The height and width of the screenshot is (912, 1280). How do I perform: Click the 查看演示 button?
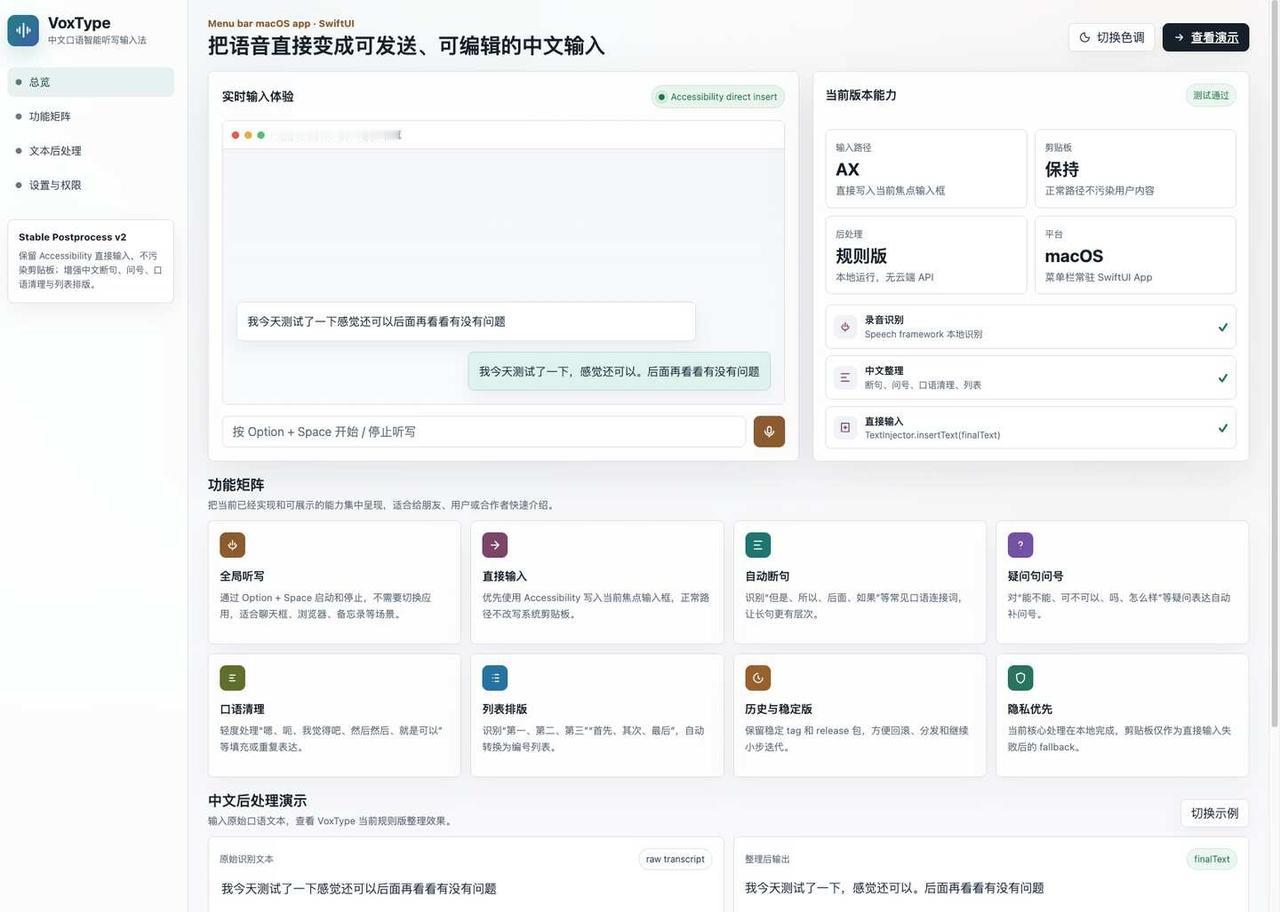[x=1205, y=37]
